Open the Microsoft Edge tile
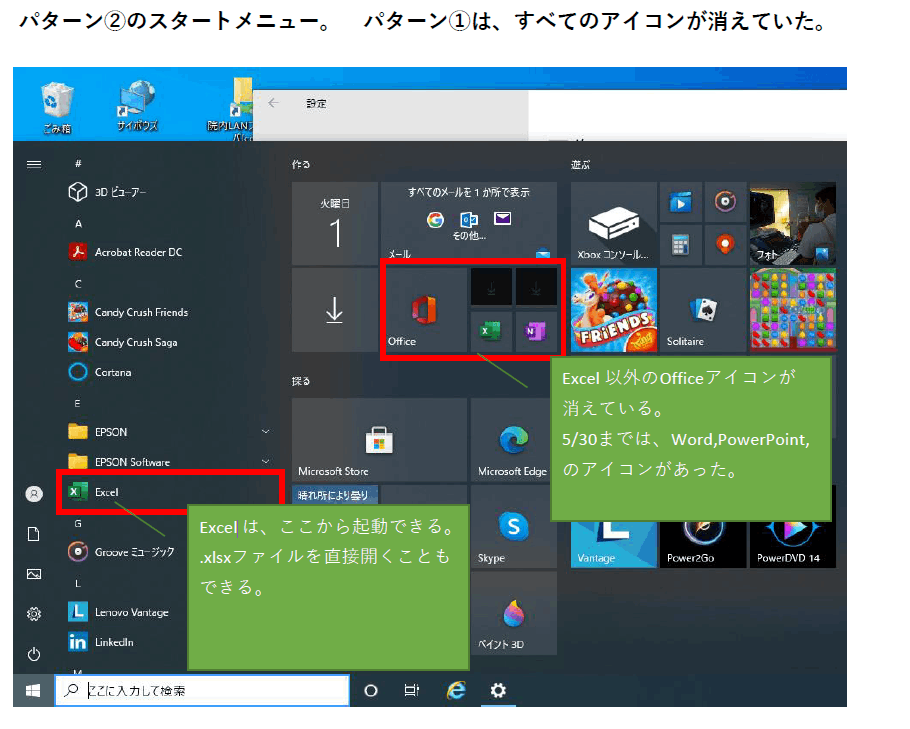This screenshot has height=729, width=910. (512, 440)
